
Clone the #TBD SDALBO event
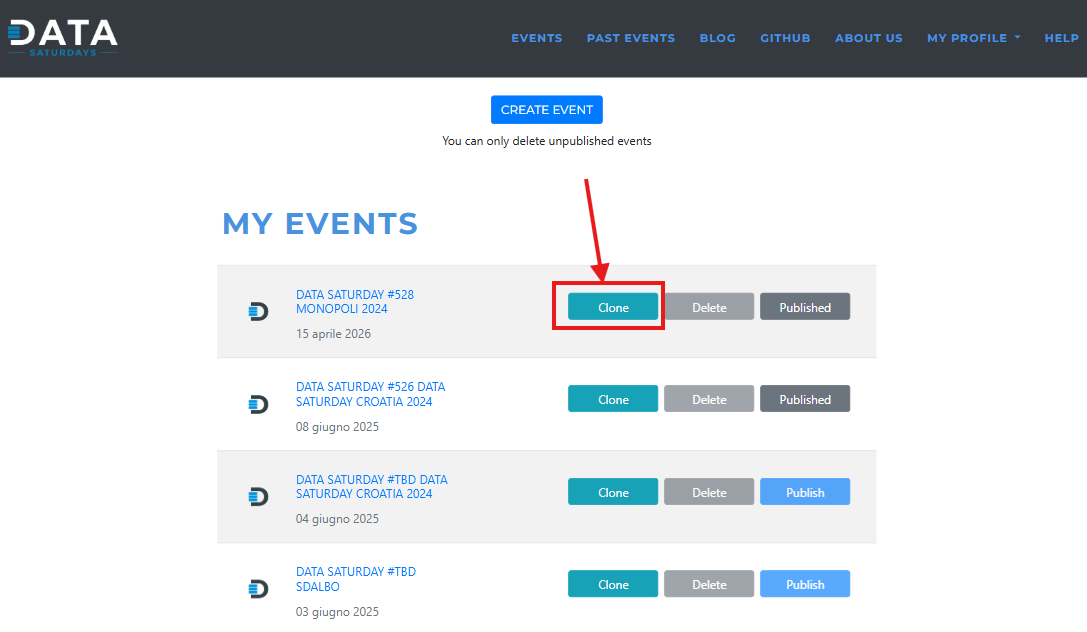pos(613,584)
